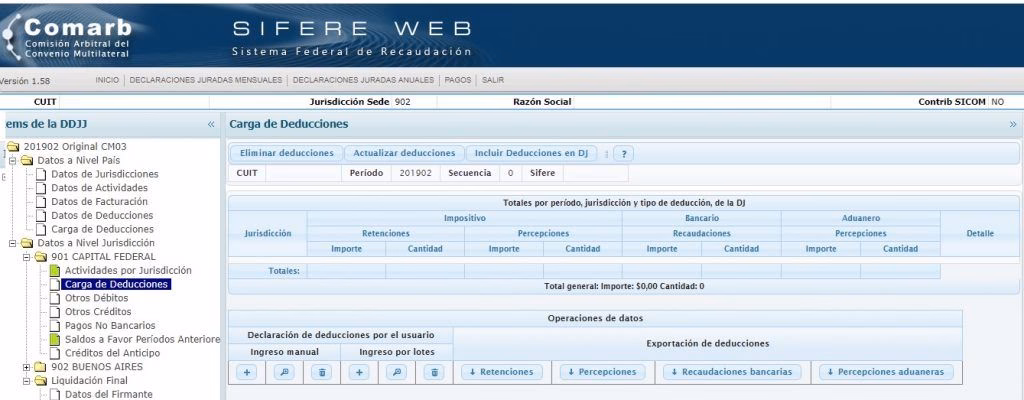The width and height of the screenshot is (1024, 400).
Task: Delete manual deductions with the Ingreso manual trash icon
Action: 321,372
